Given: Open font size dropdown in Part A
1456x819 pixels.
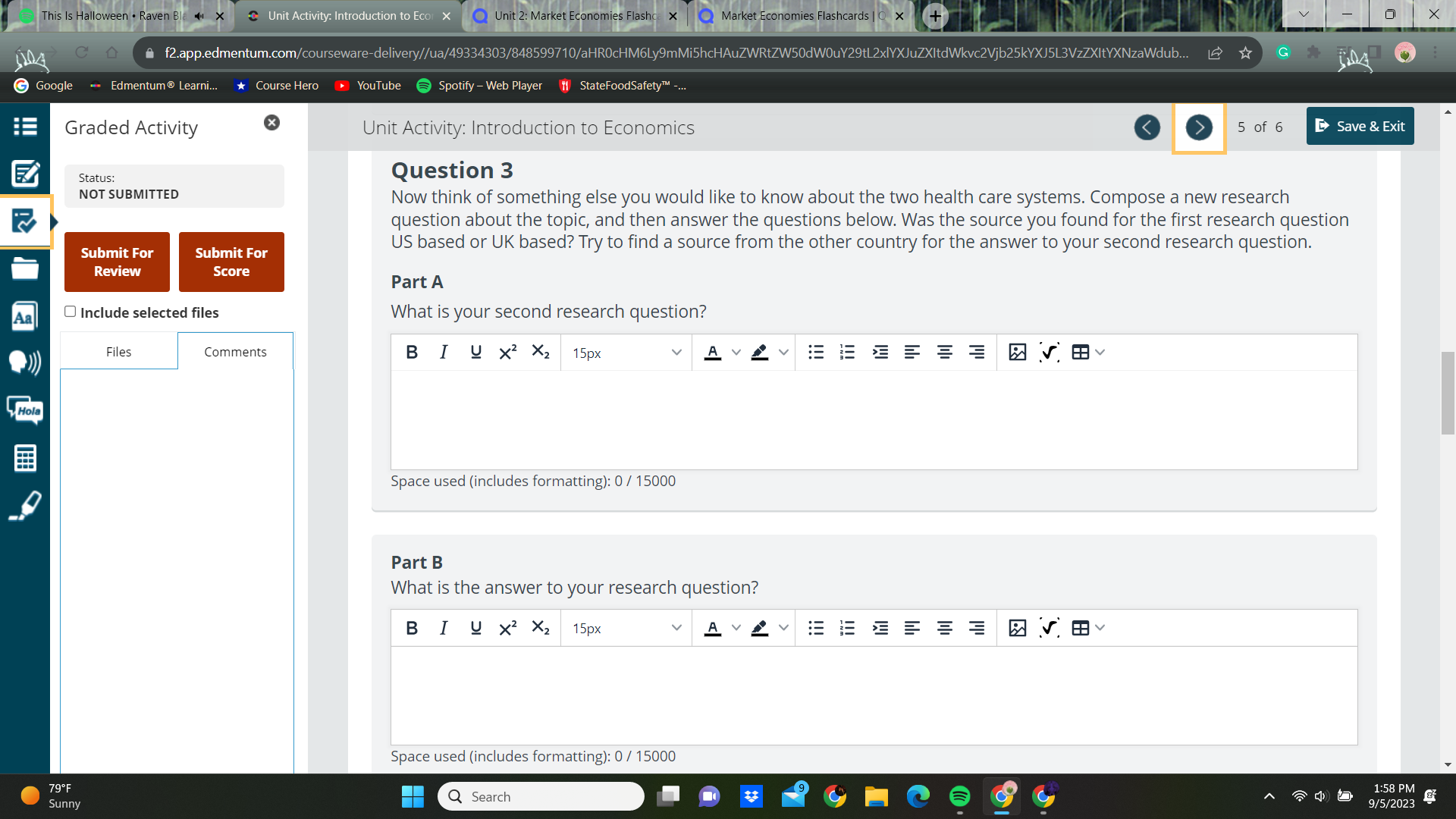Looking at the screenshot, I should tap(626, 353).
